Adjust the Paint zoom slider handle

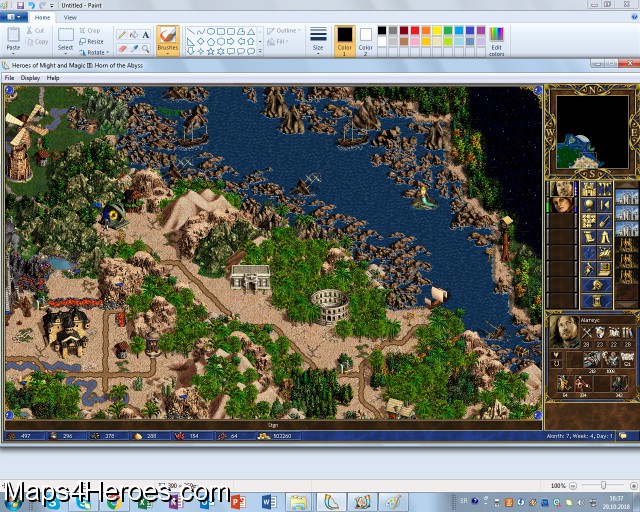pos(603,485)
